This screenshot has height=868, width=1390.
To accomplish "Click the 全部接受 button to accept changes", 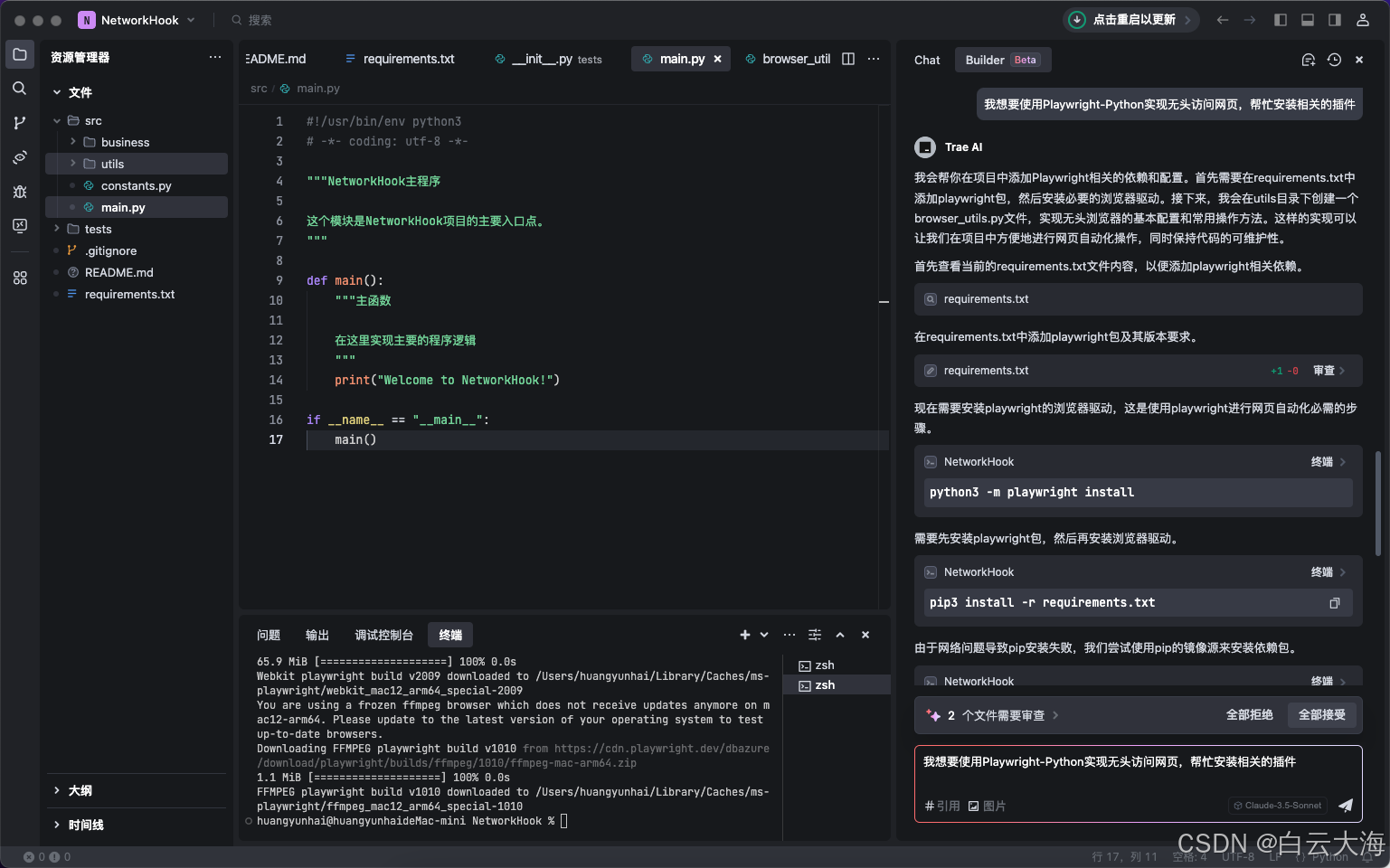I will click(x=1322, y=714).
